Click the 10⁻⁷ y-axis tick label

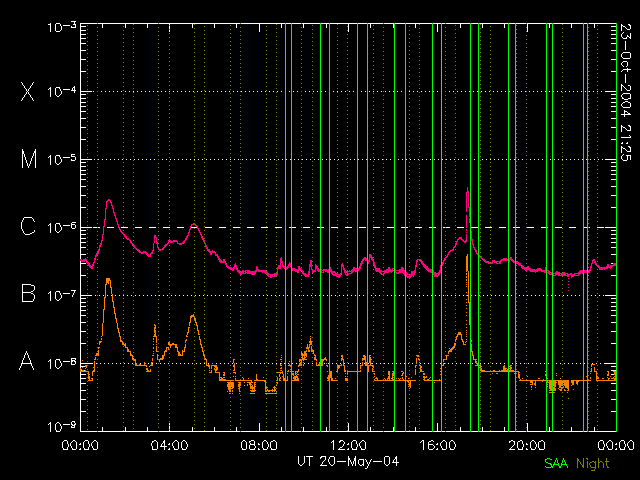pyautogui.click(x=62, y=295)
